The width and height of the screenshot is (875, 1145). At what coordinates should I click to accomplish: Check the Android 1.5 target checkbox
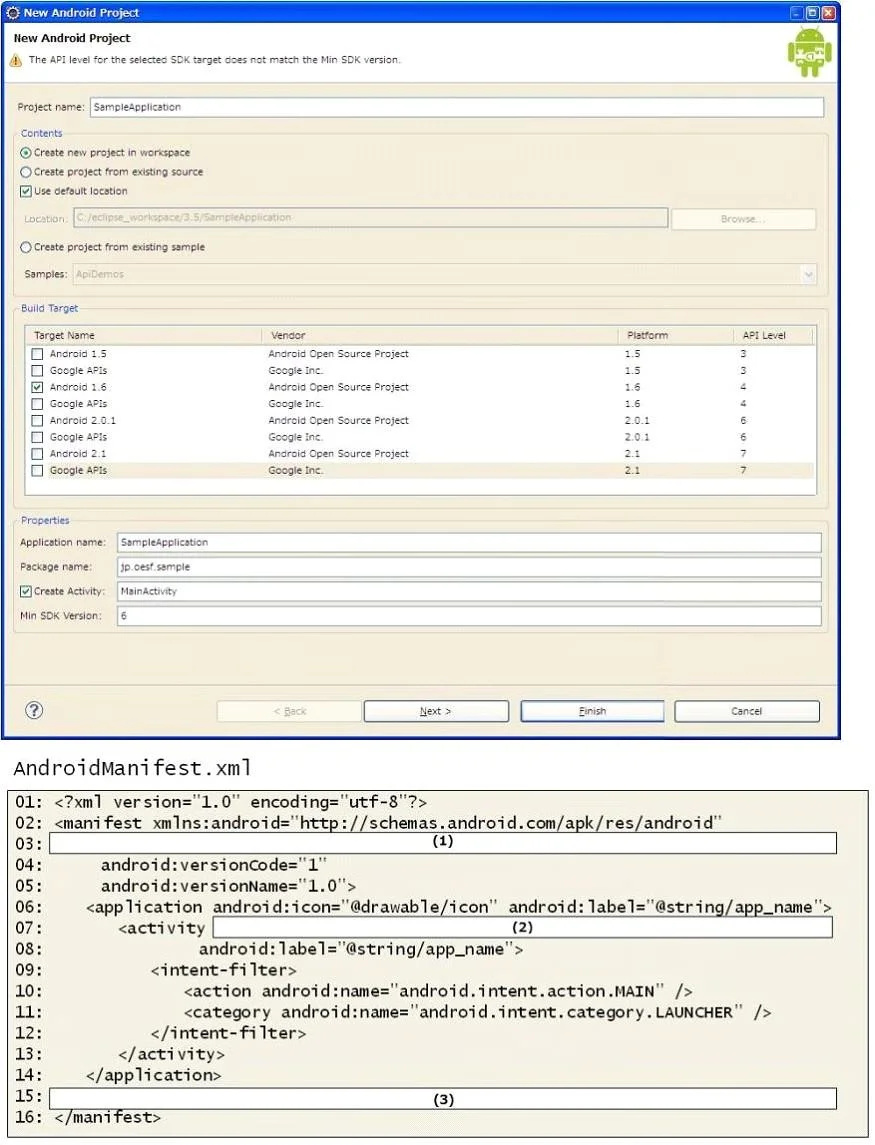(x=37, y=353)
